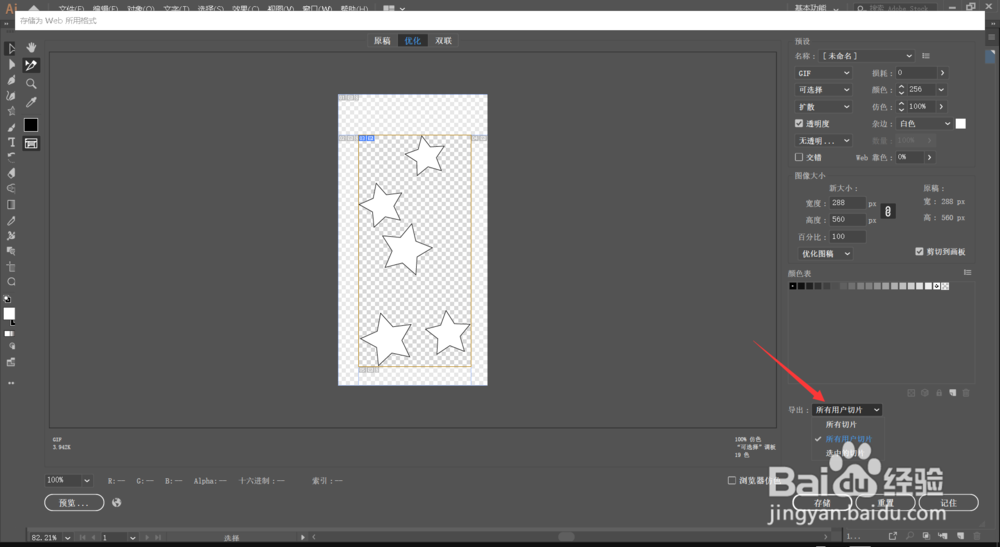Viewport: 1000px width, 547px height.
Task: Select Illustrator's Direct Selection tool
Action: point(11,64)
